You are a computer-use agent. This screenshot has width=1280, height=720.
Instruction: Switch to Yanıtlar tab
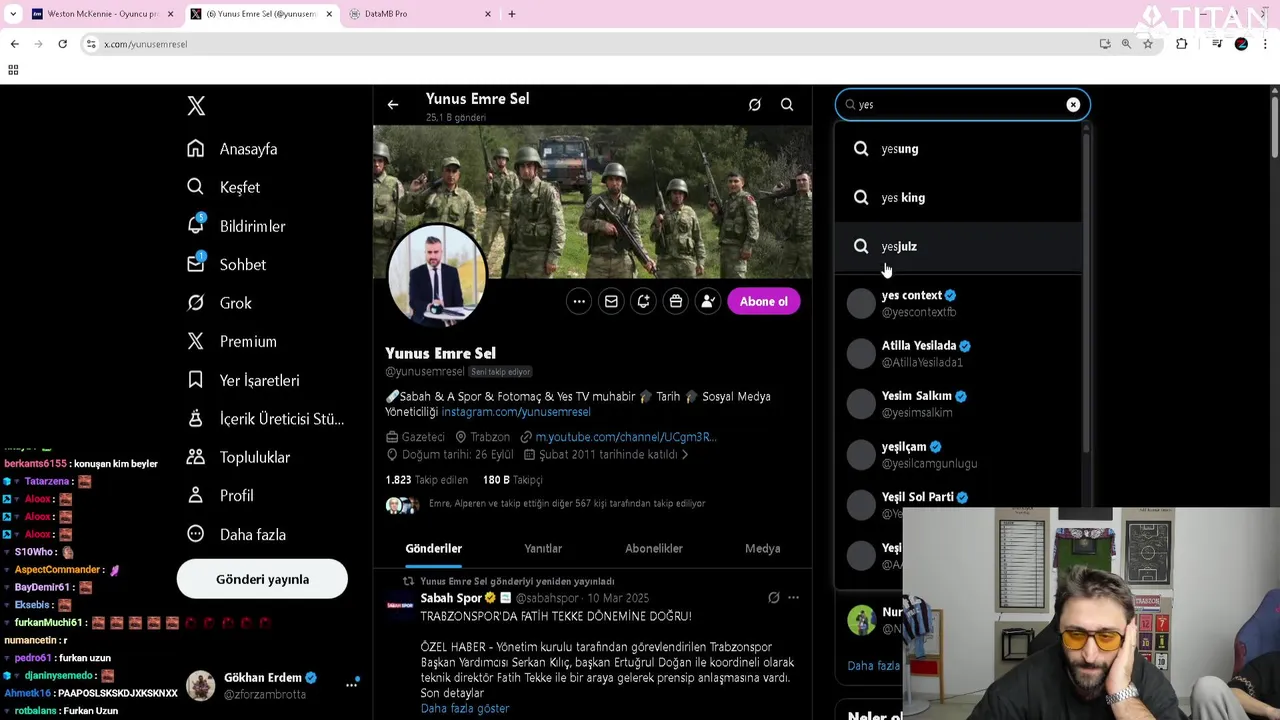[x=543, y=548]
